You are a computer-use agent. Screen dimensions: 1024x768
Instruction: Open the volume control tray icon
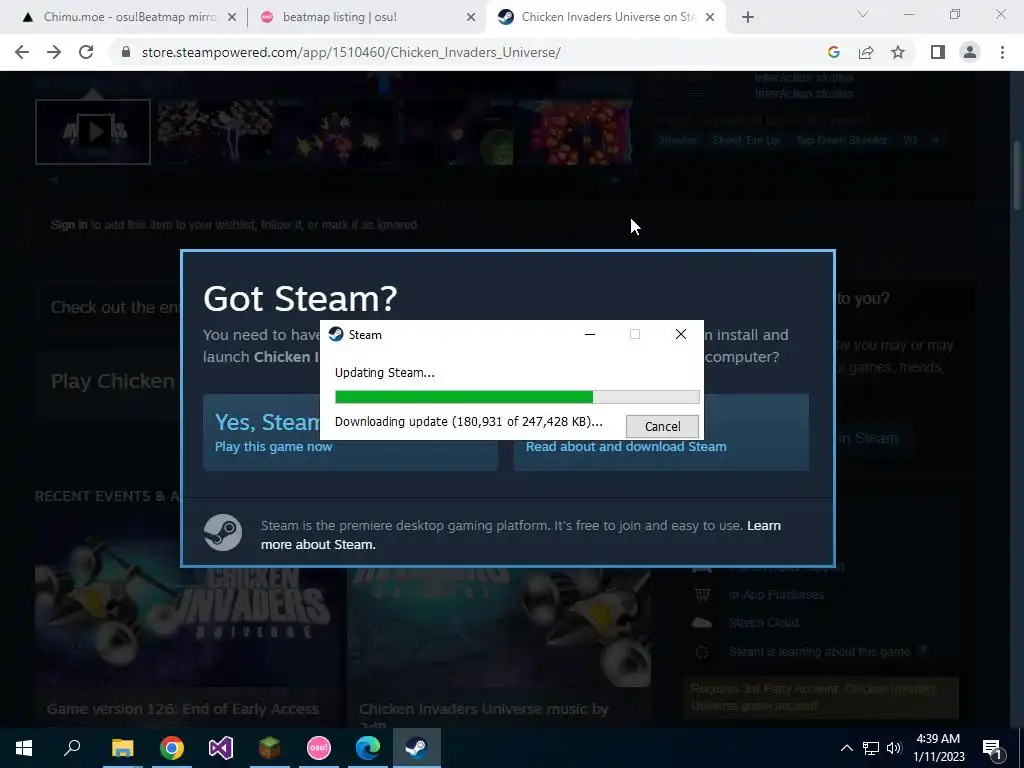(x=894, y=748)
